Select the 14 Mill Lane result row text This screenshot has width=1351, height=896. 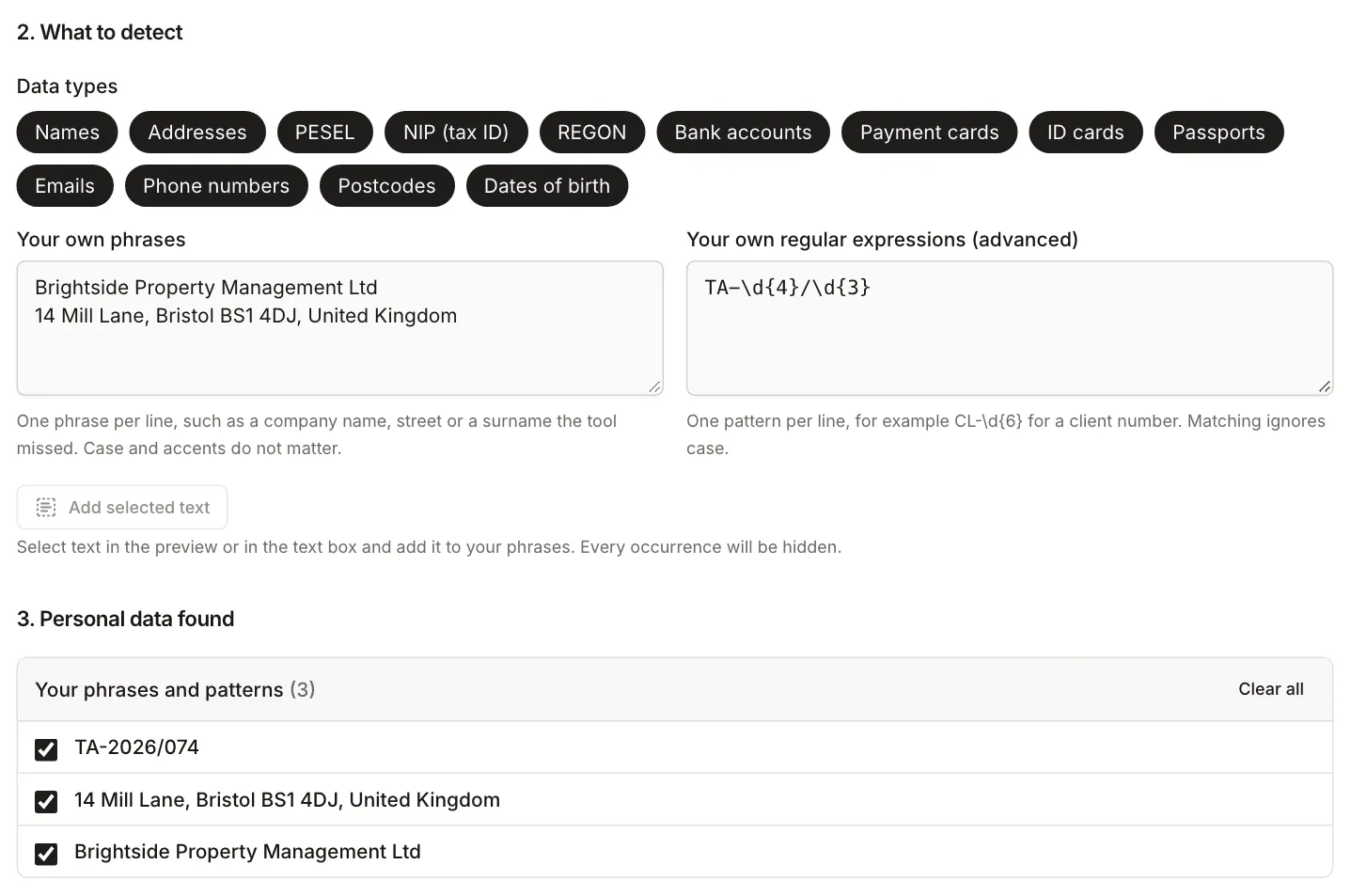pyautogui.click(x=287, y=800)
